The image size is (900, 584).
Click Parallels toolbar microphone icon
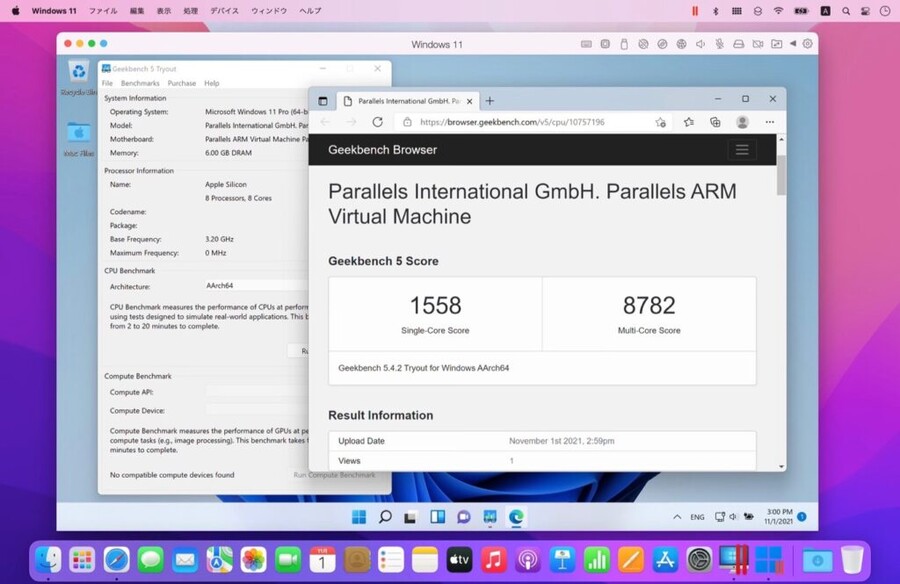719,44
